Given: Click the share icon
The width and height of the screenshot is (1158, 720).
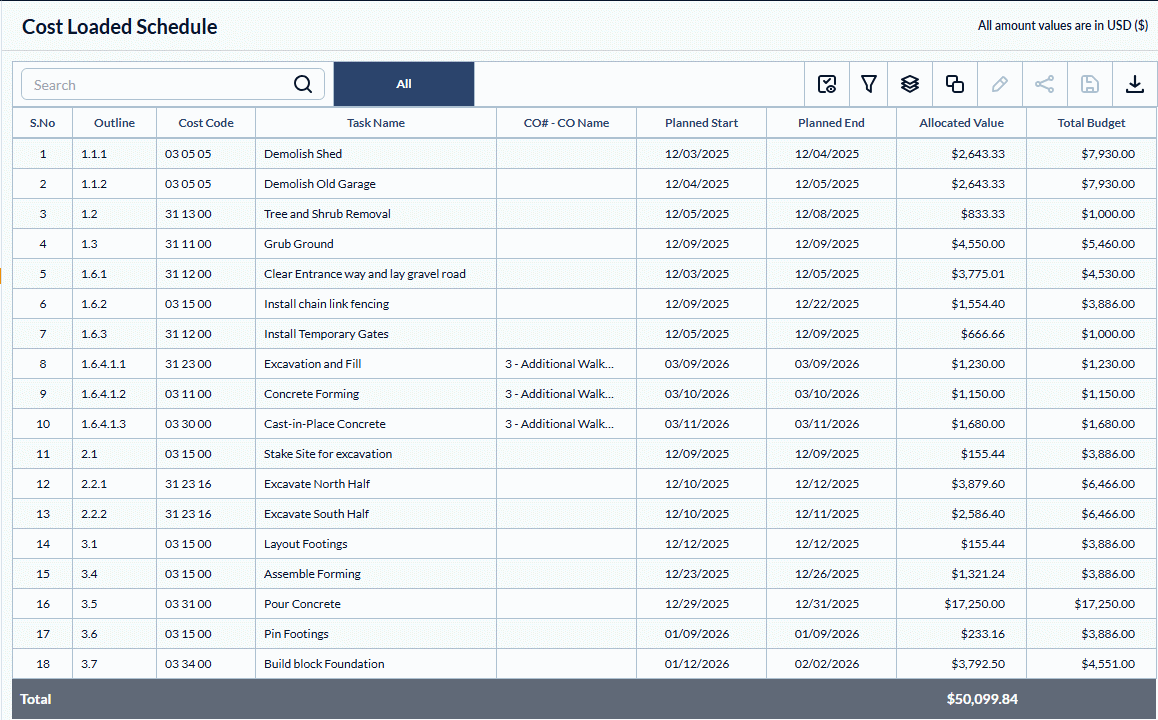Looking at the screenshot, I should click(1044, 84).
